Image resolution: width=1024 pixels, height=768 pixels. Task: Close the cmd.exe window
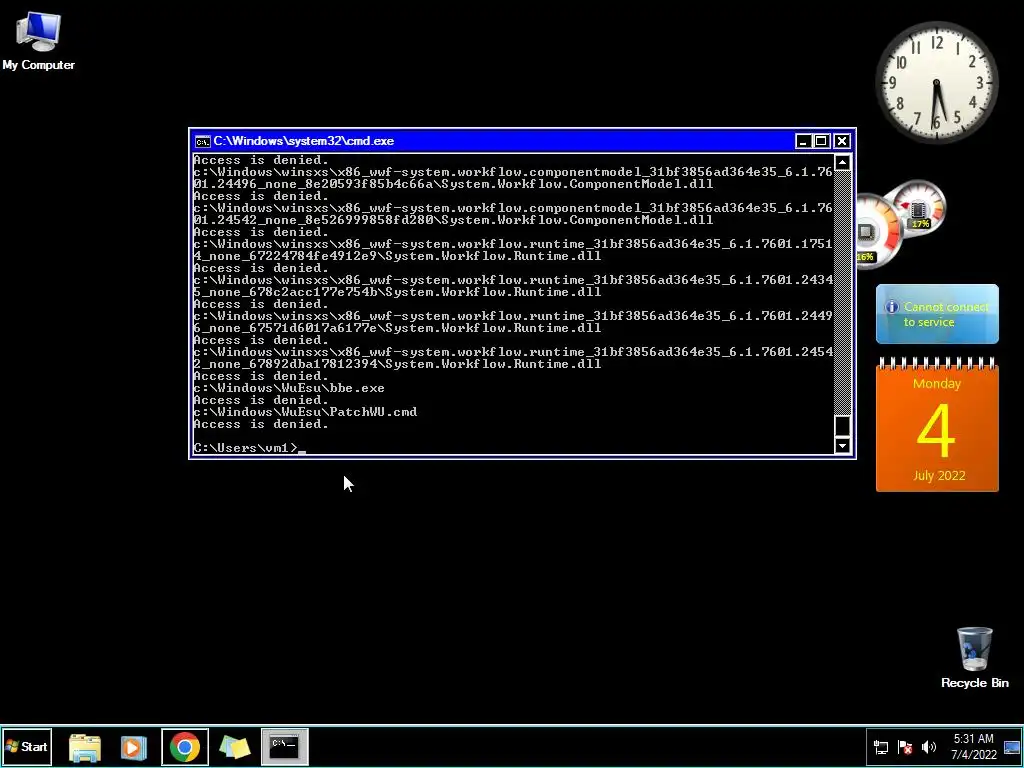(x=842, y=141)
